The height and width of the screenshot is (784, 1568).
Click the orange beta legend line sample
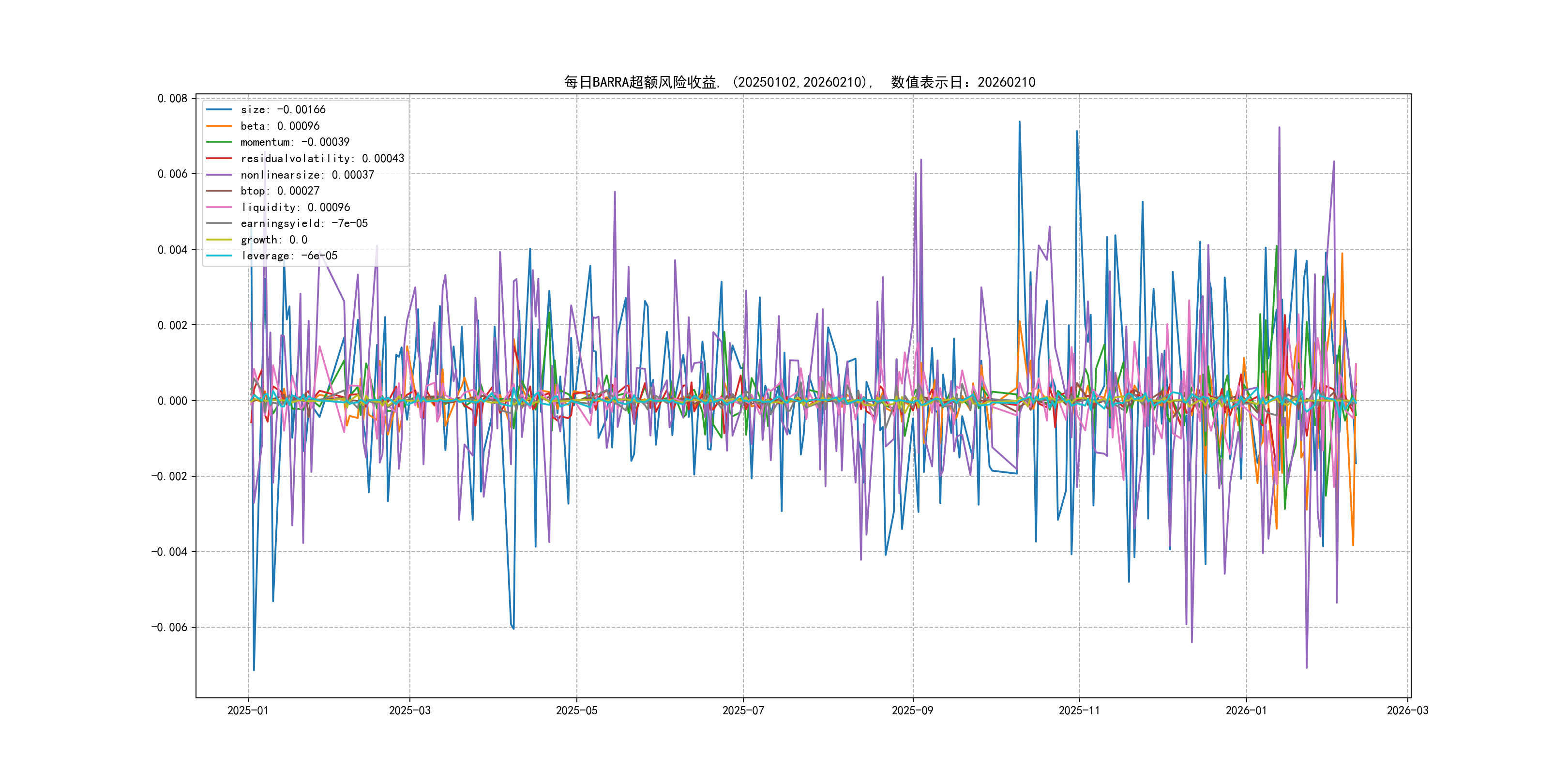click(x=219, y=126)
